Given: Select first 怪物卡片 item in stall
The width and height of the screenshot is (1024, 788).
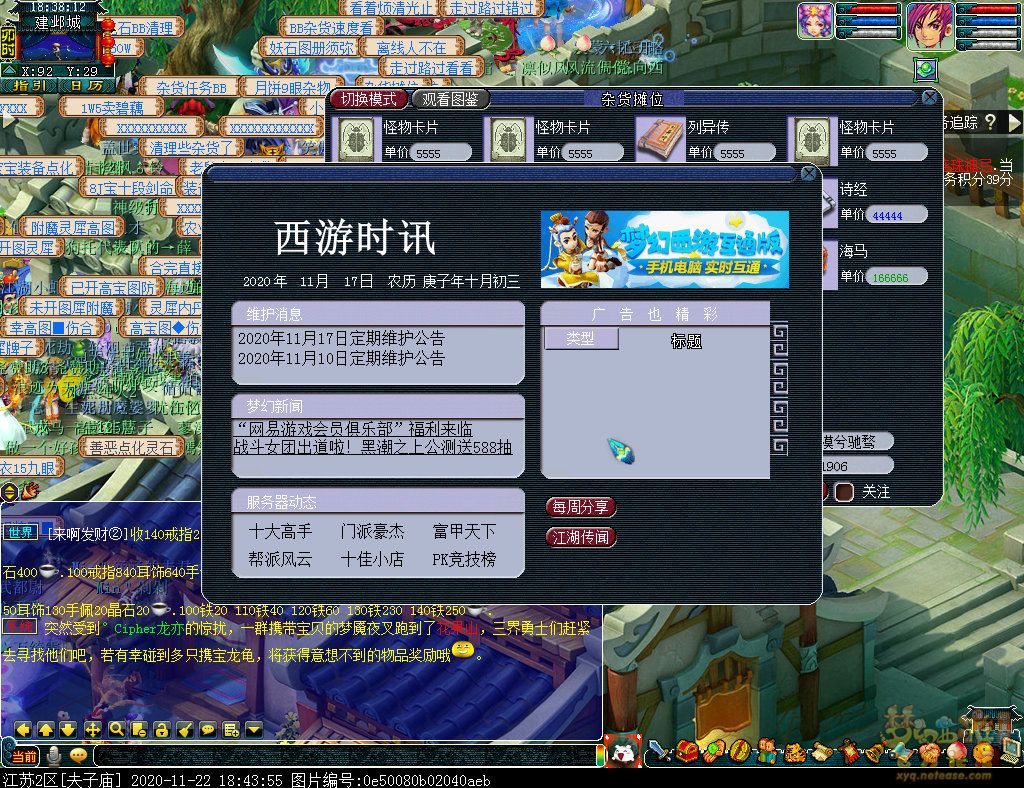Looking at the screenshot, I should click(357, 138).
